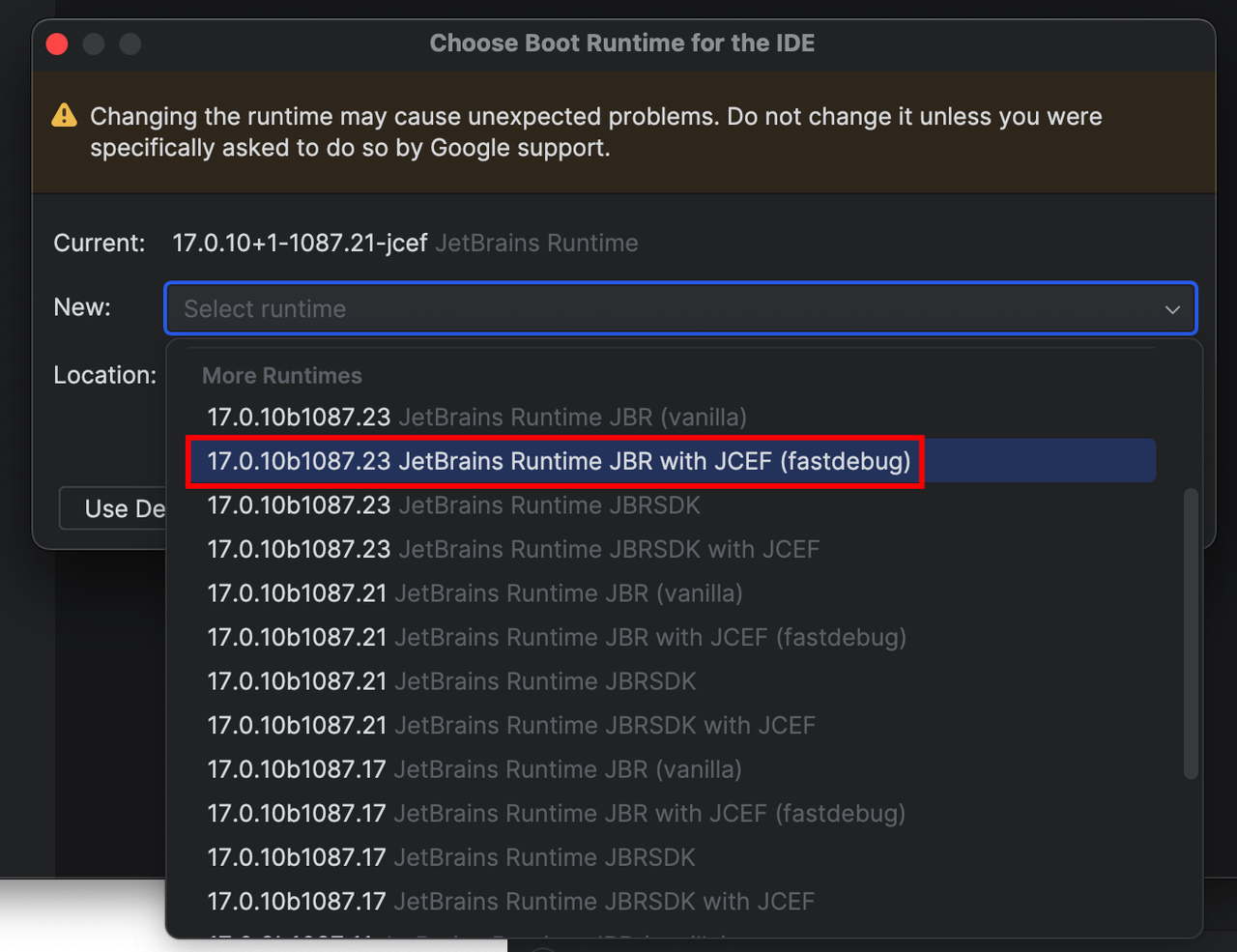This screenshot has height=952, width=1237.
Task: Pick 17.0.10b1087.21 JBRSDK with JCEF
Action: [x=672, y=726]
